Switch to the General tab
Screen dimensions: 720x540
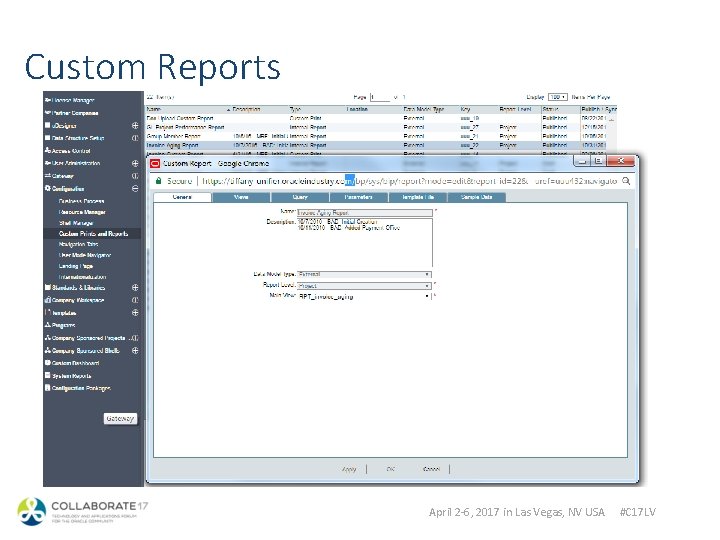tap(182, 197)
